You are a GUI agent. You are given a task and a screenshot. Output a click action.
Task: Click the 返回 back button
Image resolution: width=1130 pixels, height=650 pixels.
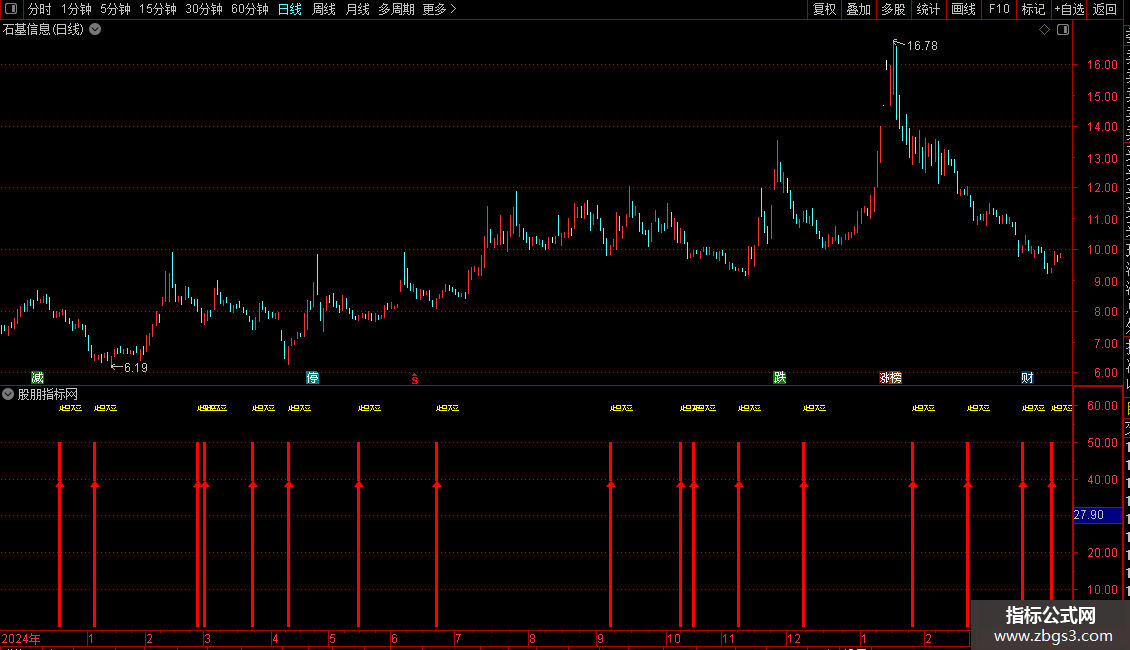[x=1104, y=9]
